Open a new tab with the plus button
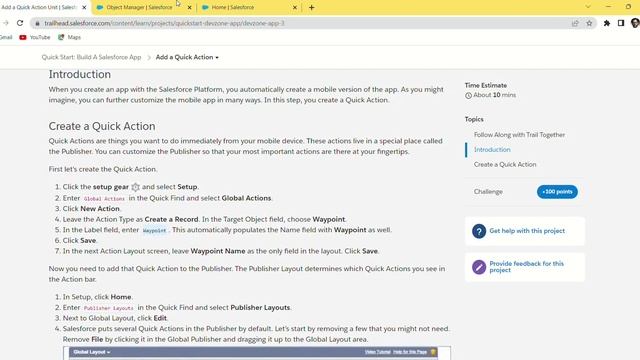 coord(311,7)
